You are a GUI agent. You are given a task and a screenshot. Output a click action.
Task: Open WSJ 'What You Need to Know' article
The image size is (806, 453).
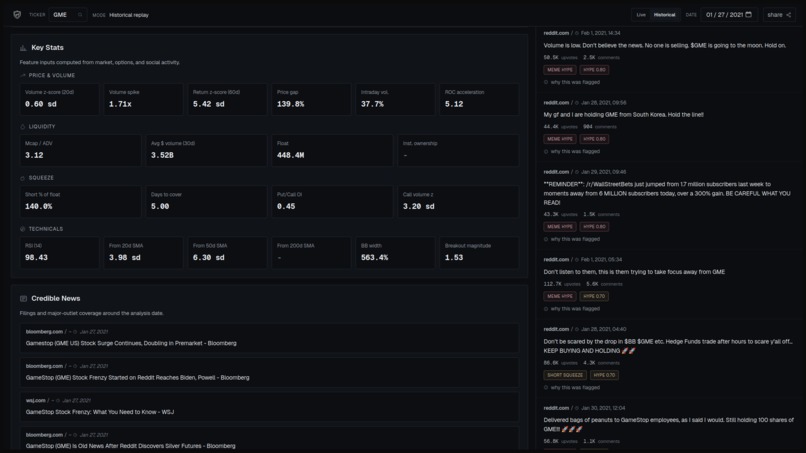tap(269, 407)
